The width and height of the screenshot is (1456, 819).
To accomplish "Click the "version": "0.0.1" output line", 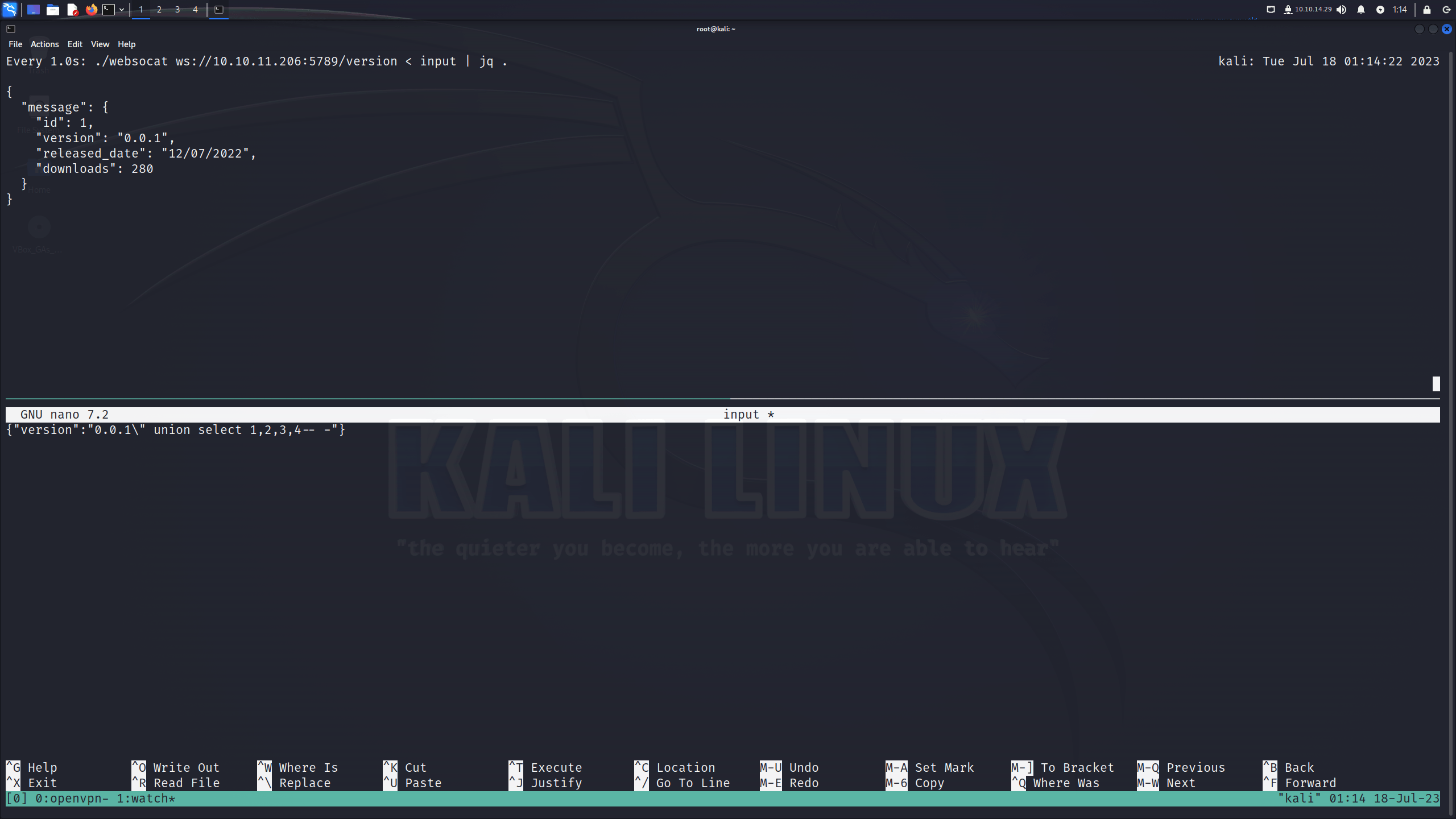I will point(105,138).
